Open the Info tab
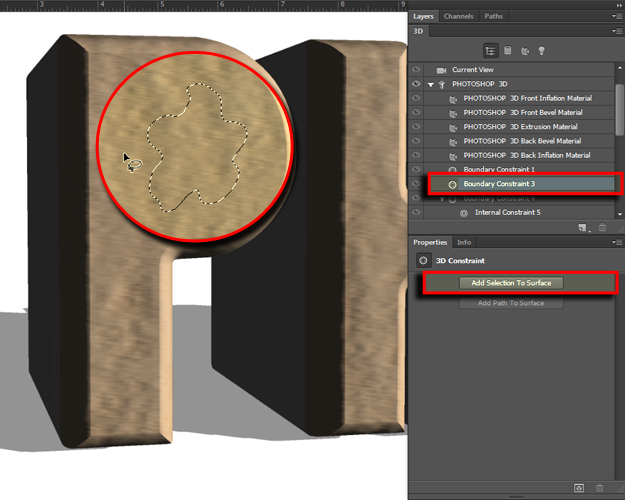 pos(464,243)
